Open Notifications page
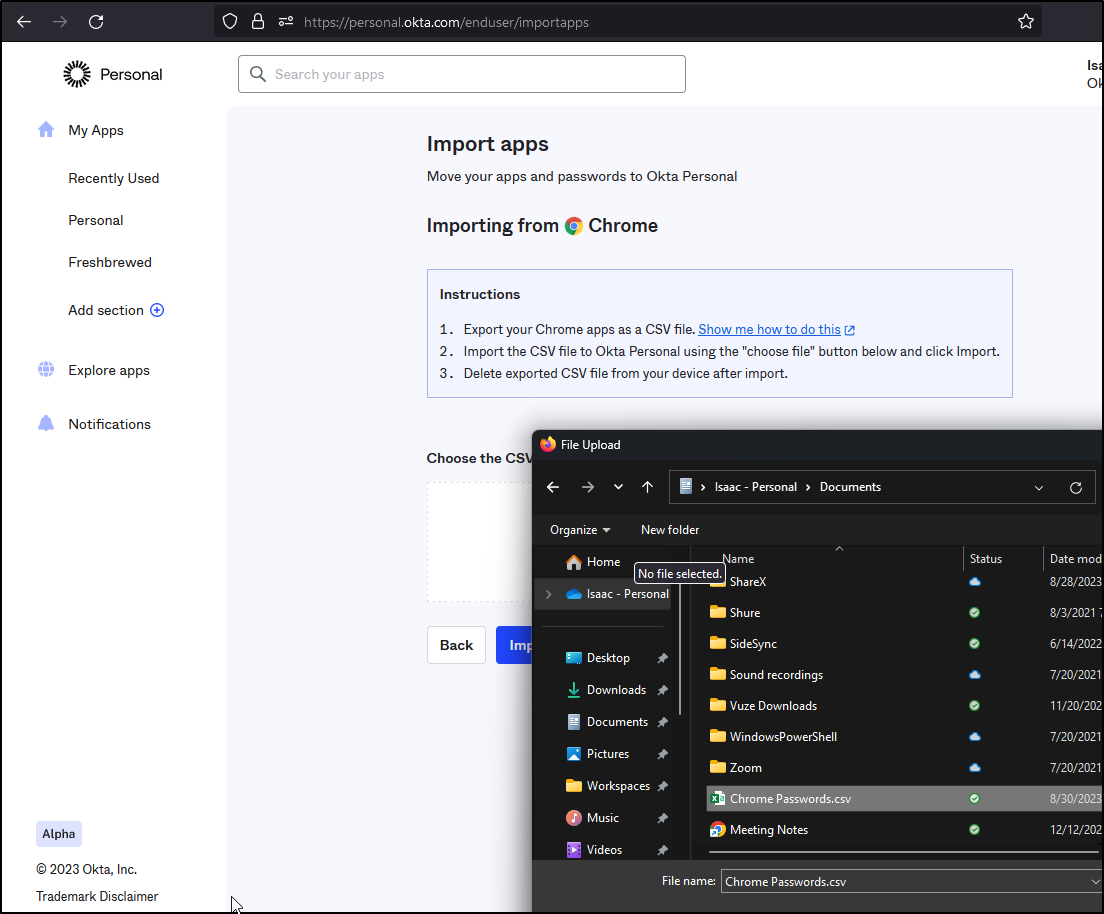 (x=109, y=424)
